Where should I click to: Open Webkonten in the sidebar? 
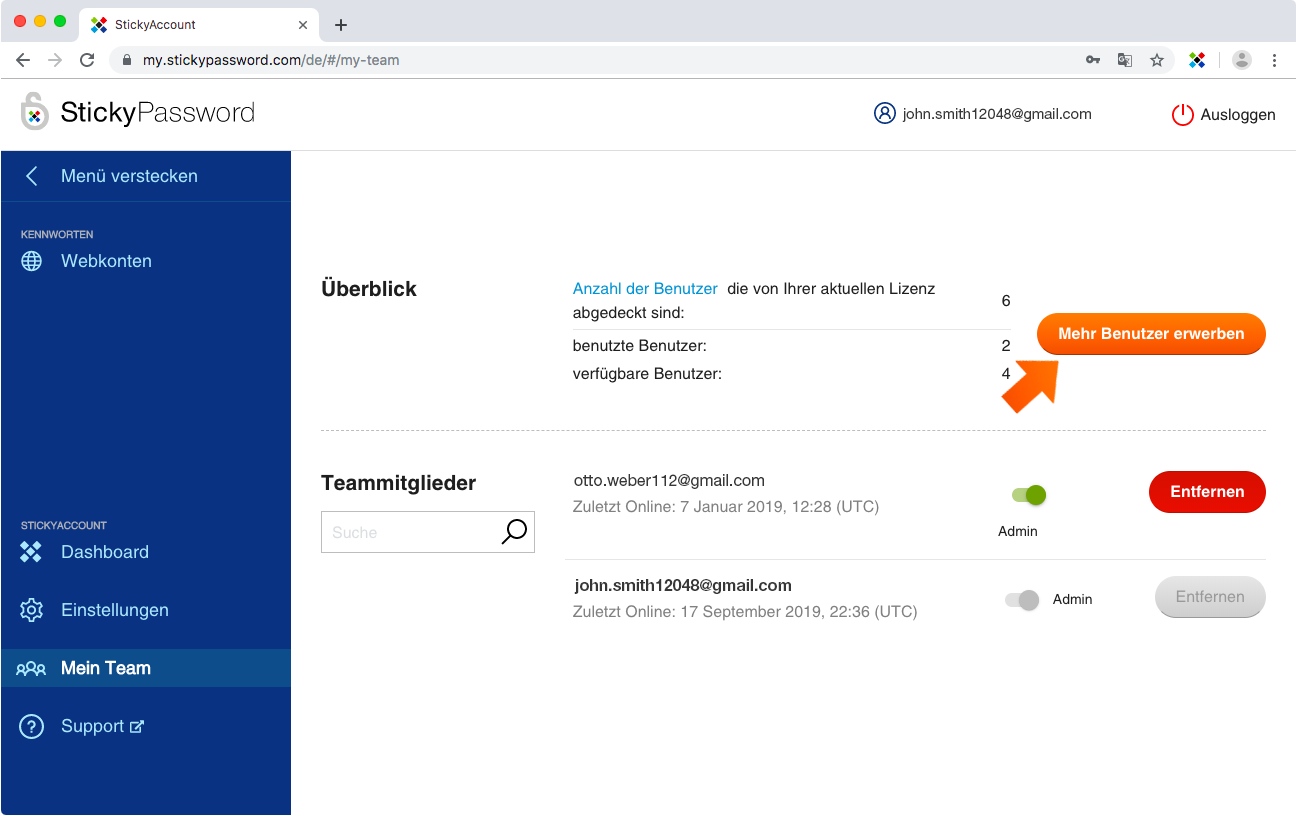[x=106, y=261]
